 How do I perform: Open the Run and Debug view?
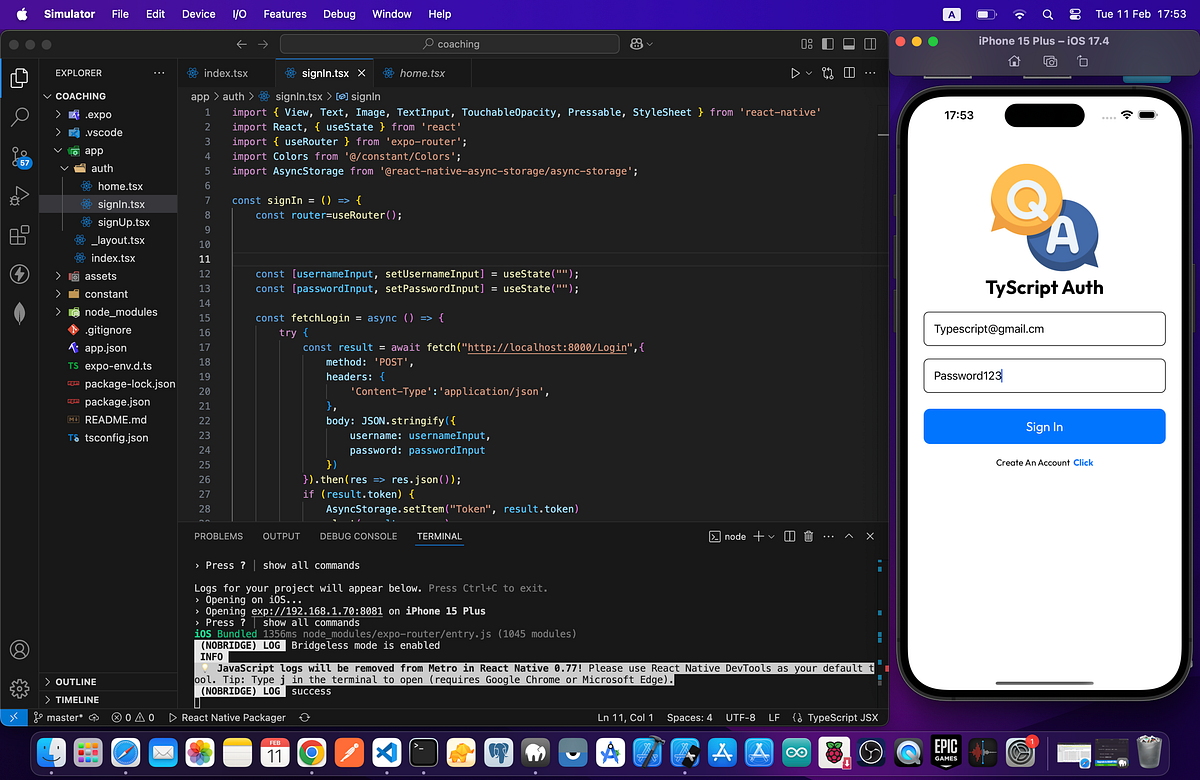(x=20, y=196)
